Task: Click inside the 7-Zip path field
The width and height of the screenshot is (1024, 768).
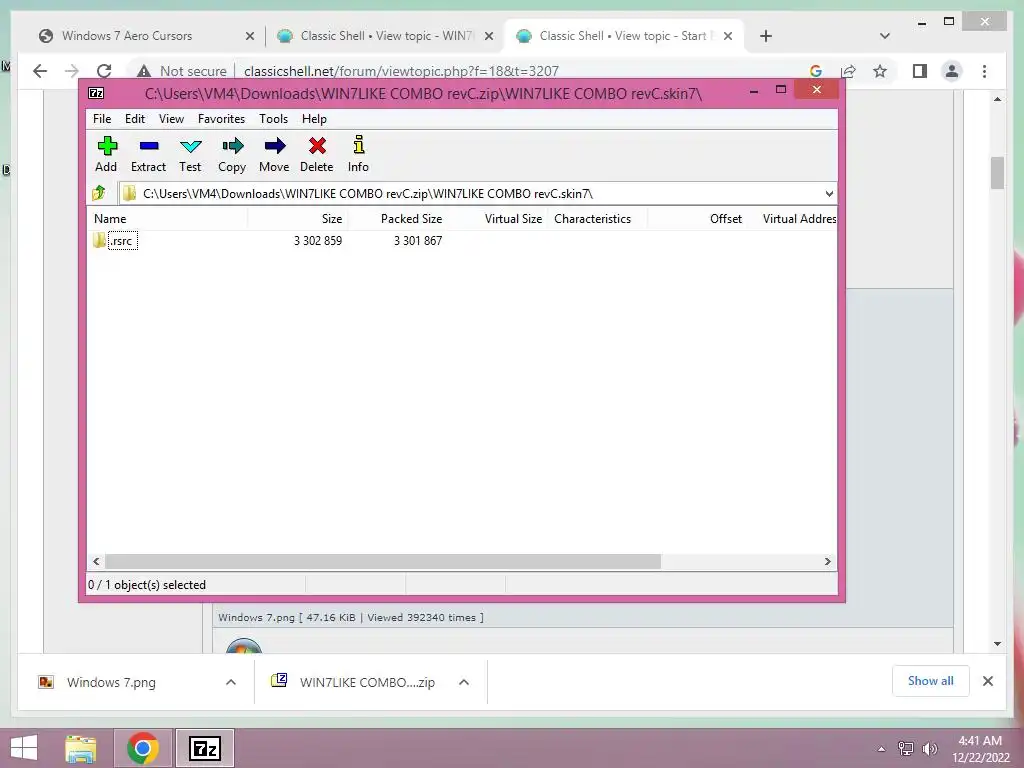Action: 477,193
